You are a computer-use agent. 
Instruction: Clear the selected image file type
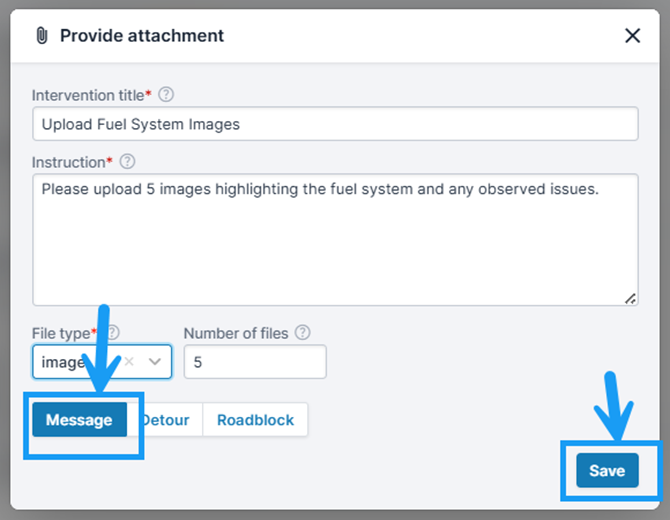tap(129, 362)
